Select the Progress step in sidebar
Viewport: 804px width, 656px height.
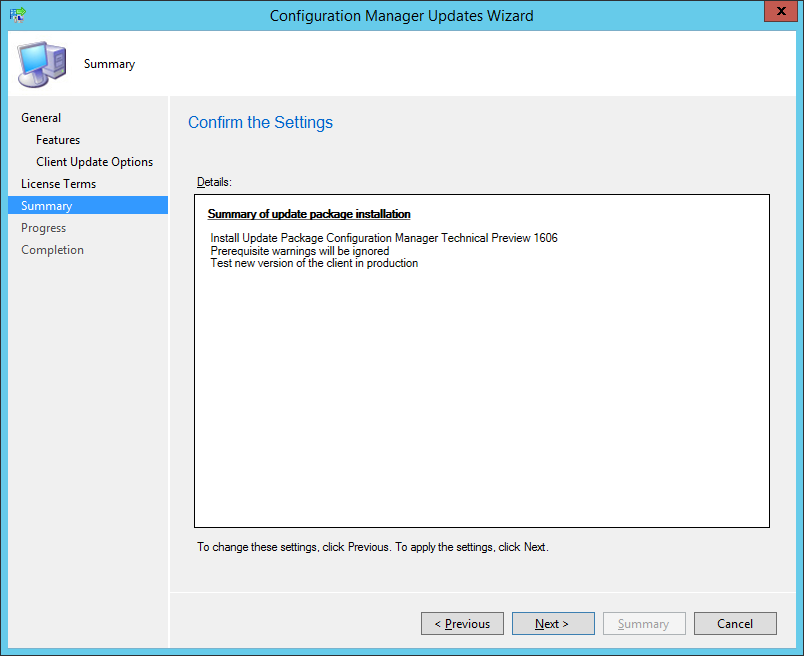pos(44,228)
